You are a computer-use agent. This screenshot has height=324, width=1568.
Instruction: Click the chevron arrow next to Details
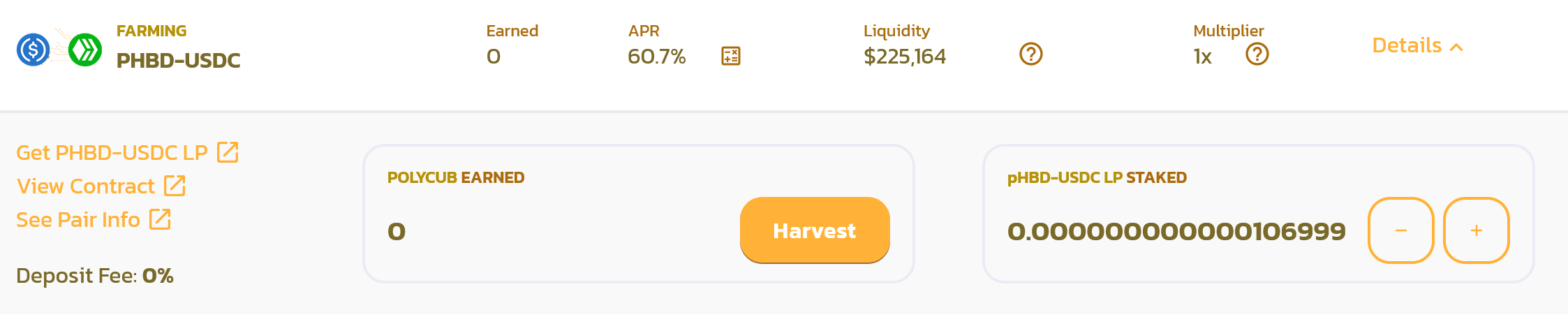coord(1456,47)
